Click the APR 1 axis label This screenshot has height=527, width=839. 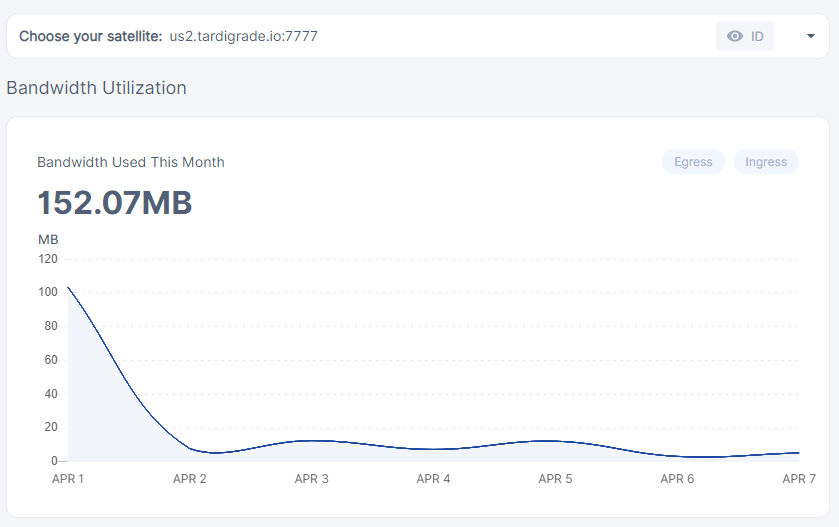[x=68, y=479]
